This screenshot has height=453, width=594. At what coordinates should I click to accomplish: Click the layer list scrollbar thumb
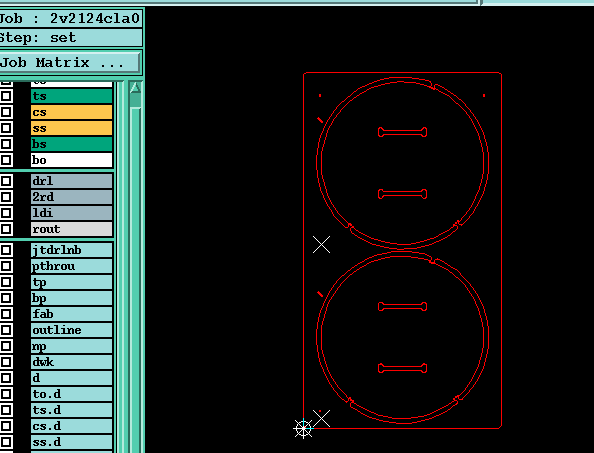(135, 101)
